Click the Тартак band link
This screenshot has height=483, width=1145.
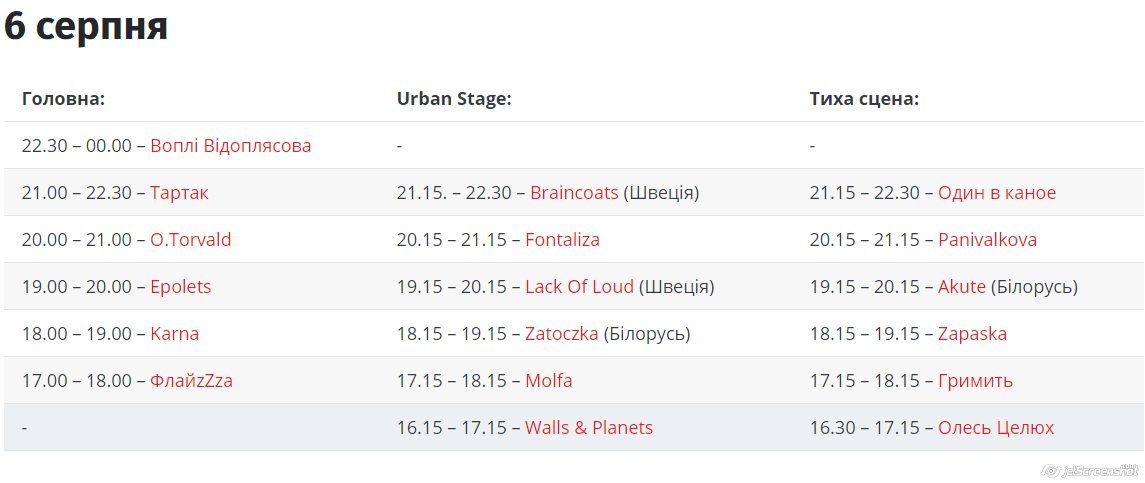point(179,193)
